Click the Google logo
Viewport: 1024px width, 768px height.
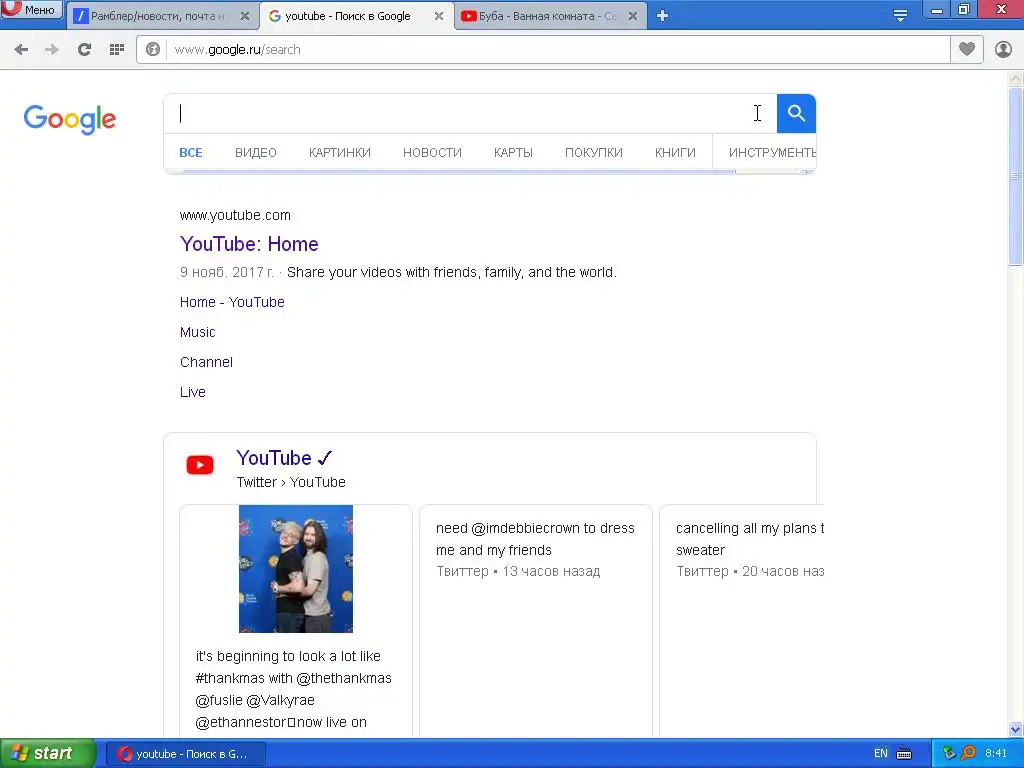click(70, 119)
